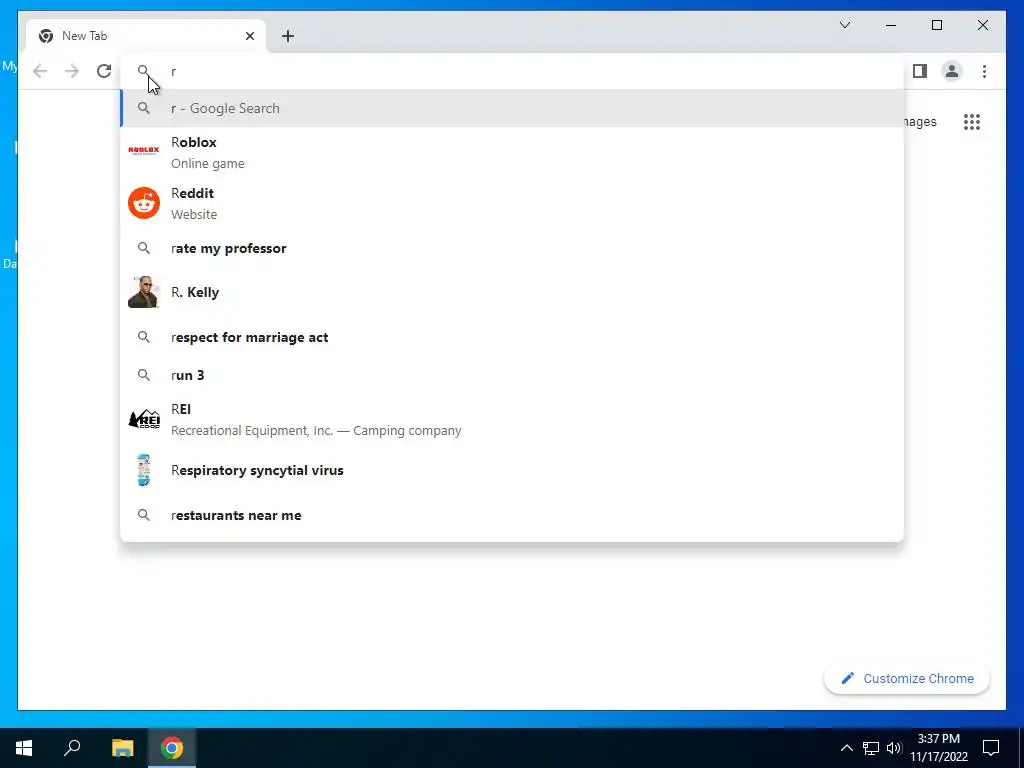Image resolution: width=1024 pixels, height=768 pixels.
Task: Open the profile avatar icon
Action: (952, 71)
